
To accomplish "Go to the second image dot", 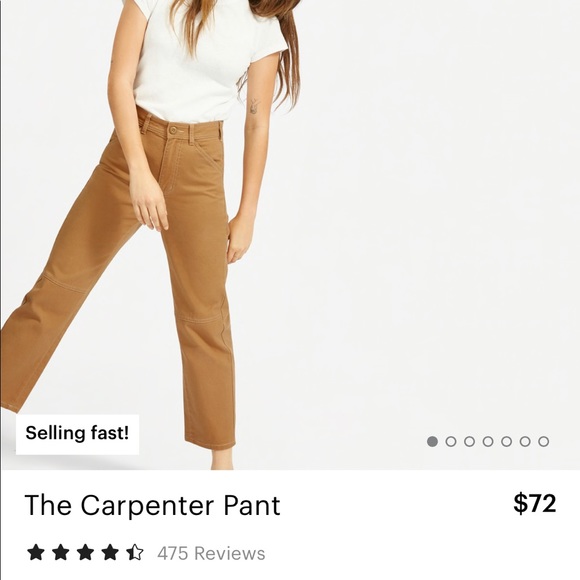I will (451, 441).
